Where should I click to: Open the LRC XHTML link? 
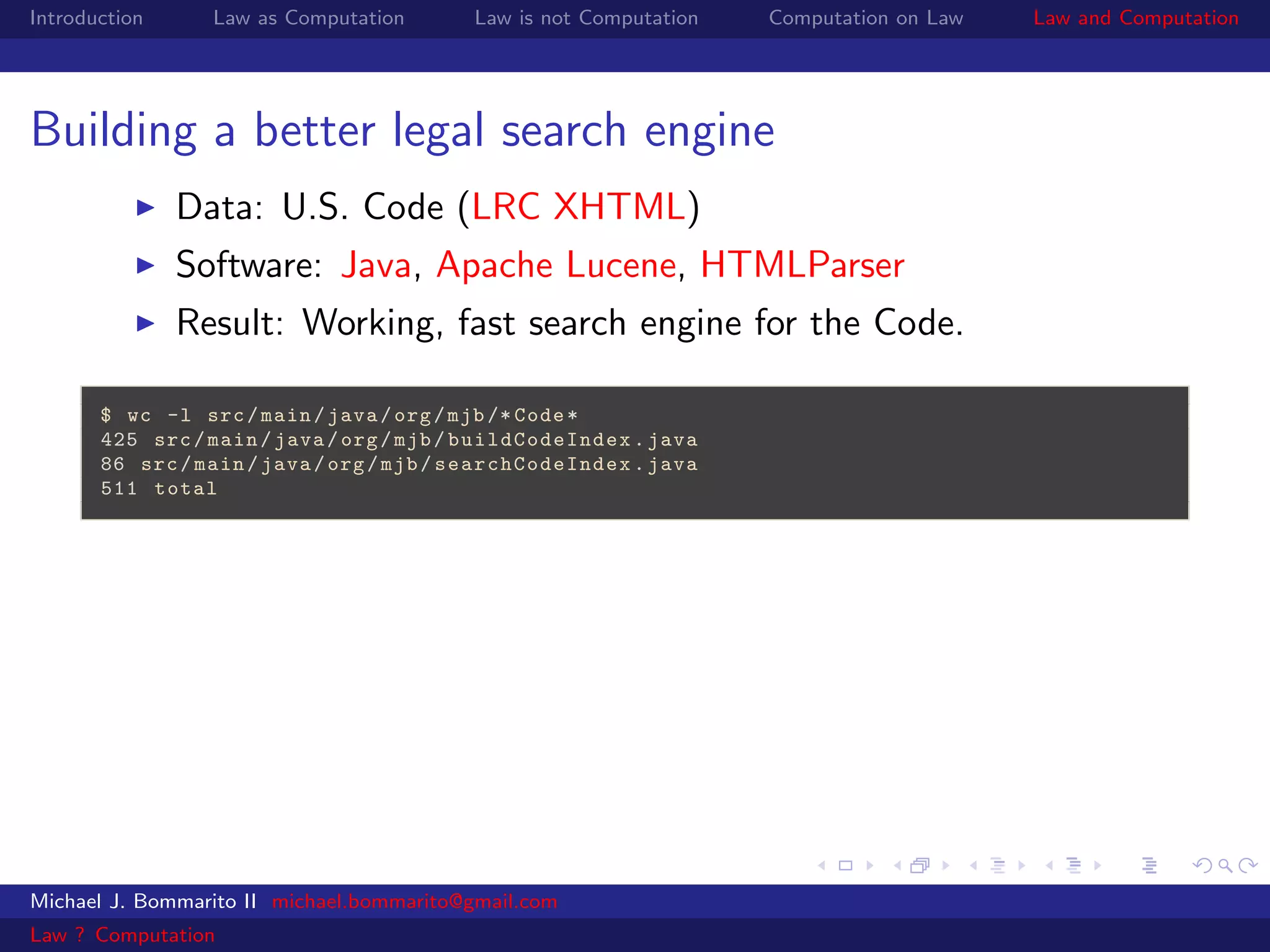click(x=579, y=206)
